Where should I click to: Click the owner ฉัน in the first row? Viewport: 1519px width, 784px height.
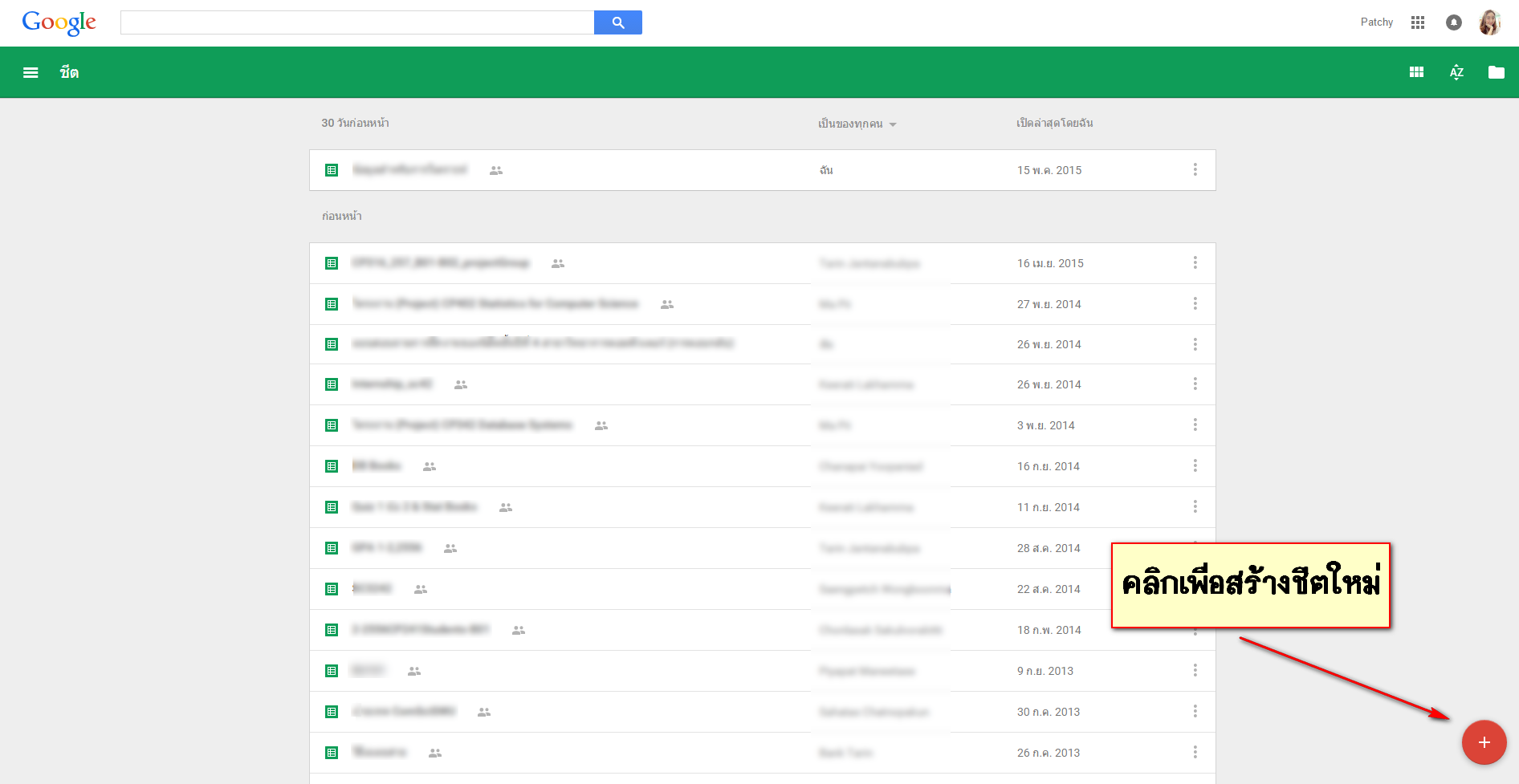pyautogui.click(x=826, y=170)
